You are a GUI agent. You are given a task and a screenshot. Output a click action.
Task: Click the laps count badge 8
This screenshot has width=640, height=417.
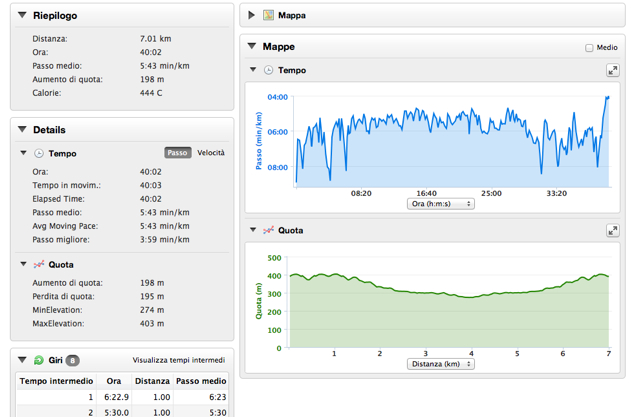(x=73, y=360)
